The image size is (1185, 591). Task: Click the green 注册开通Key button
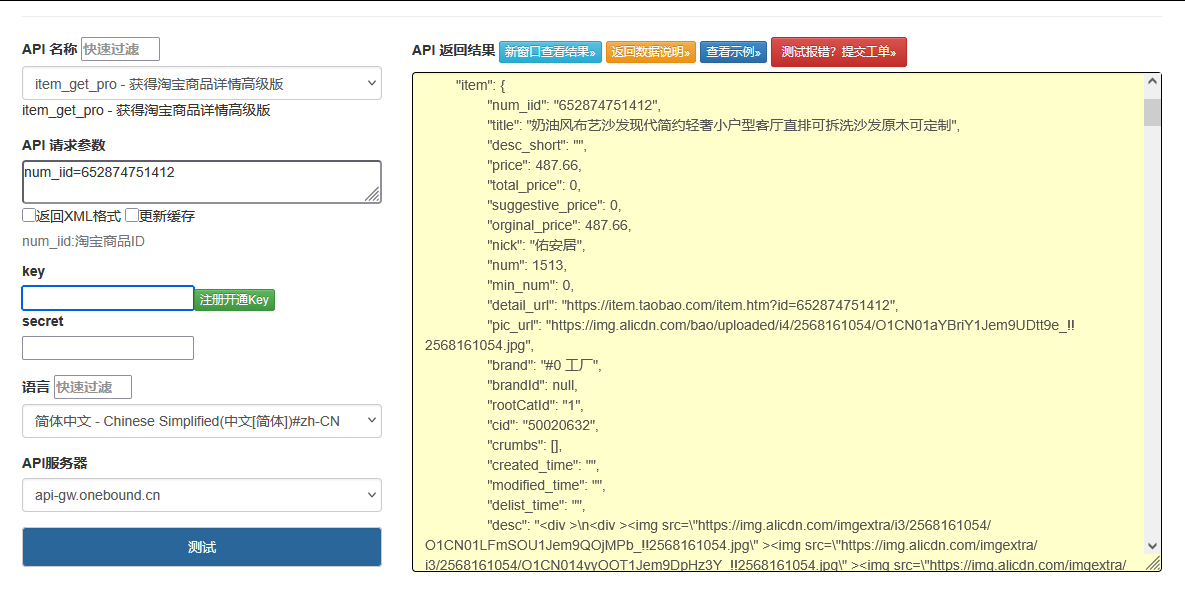(x=234, y=299)
